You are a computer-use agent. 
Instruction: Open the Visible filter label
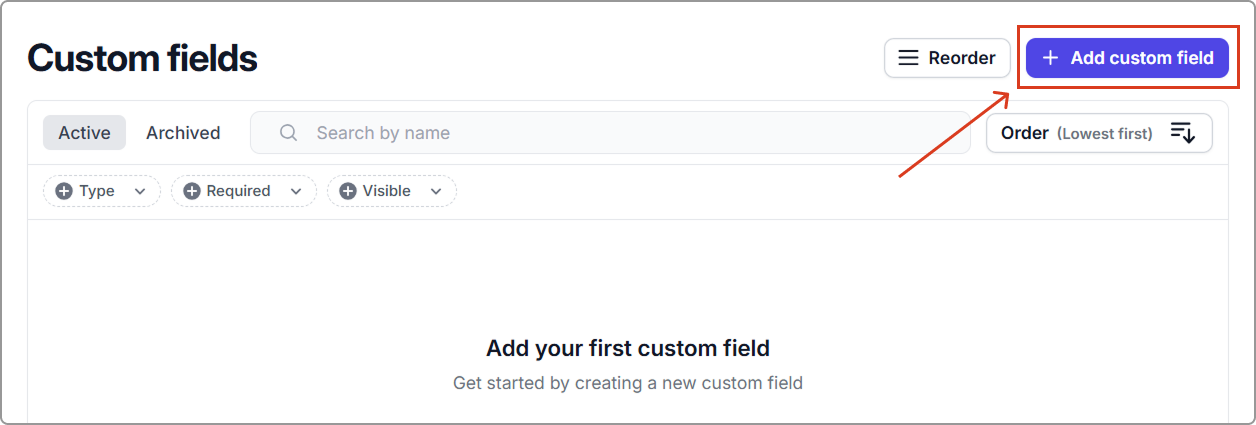(x=386, y=191)
